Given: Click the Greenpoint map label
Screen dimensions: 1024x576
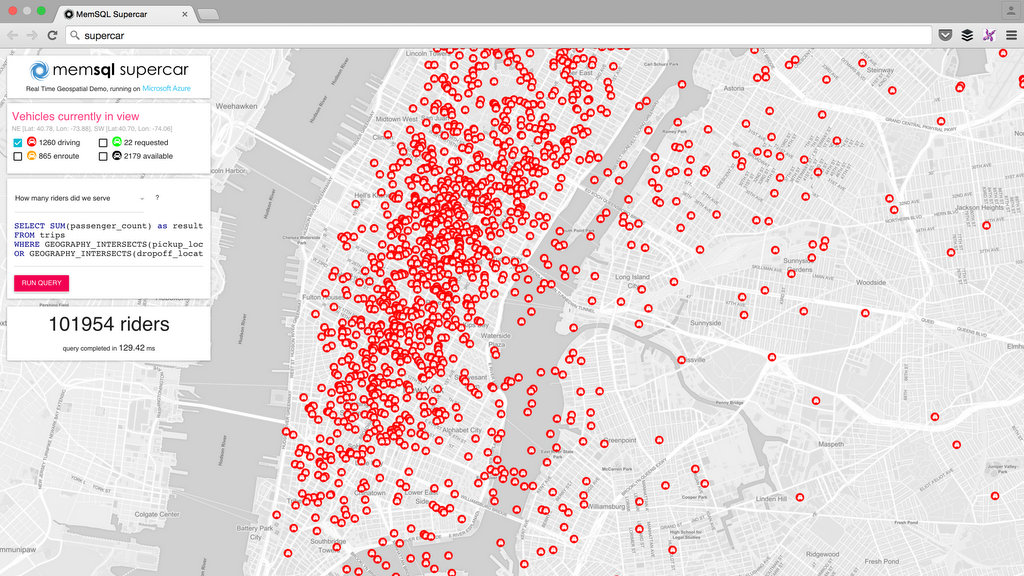Looking at the screenshot, I should [619, 440].
